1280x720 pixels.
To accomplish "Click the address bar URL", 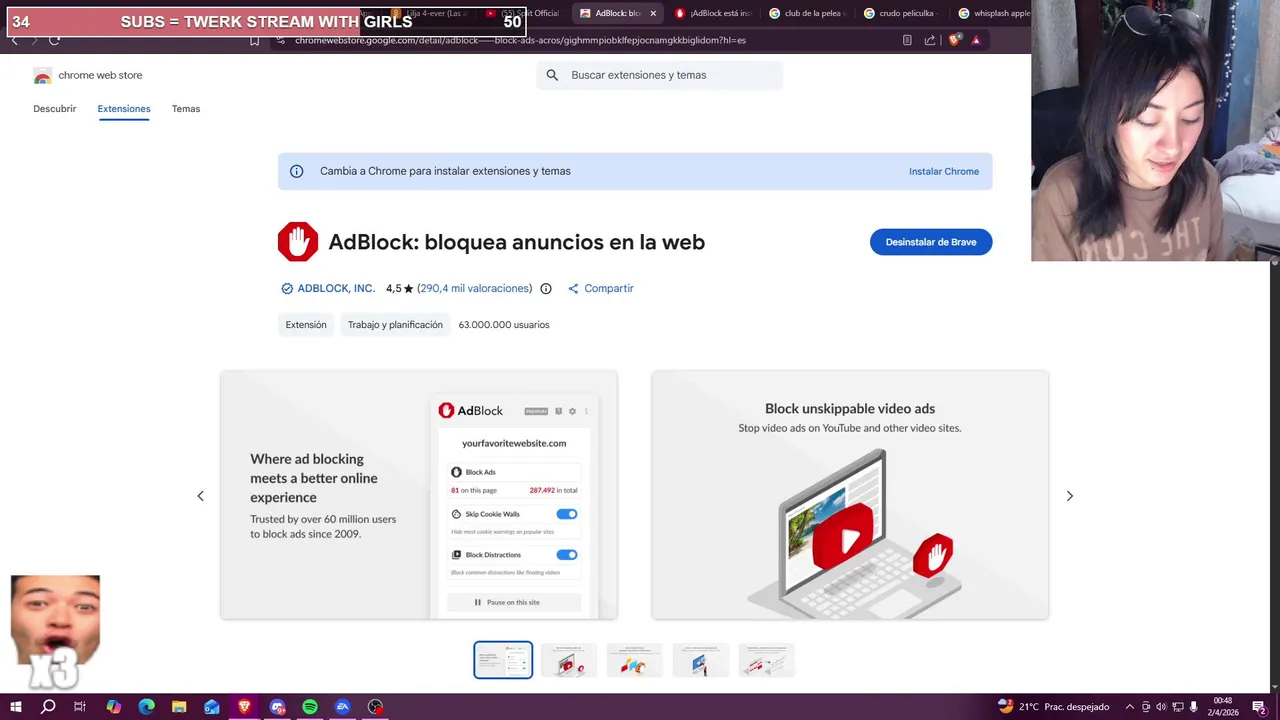I will (x=520, y=40).
